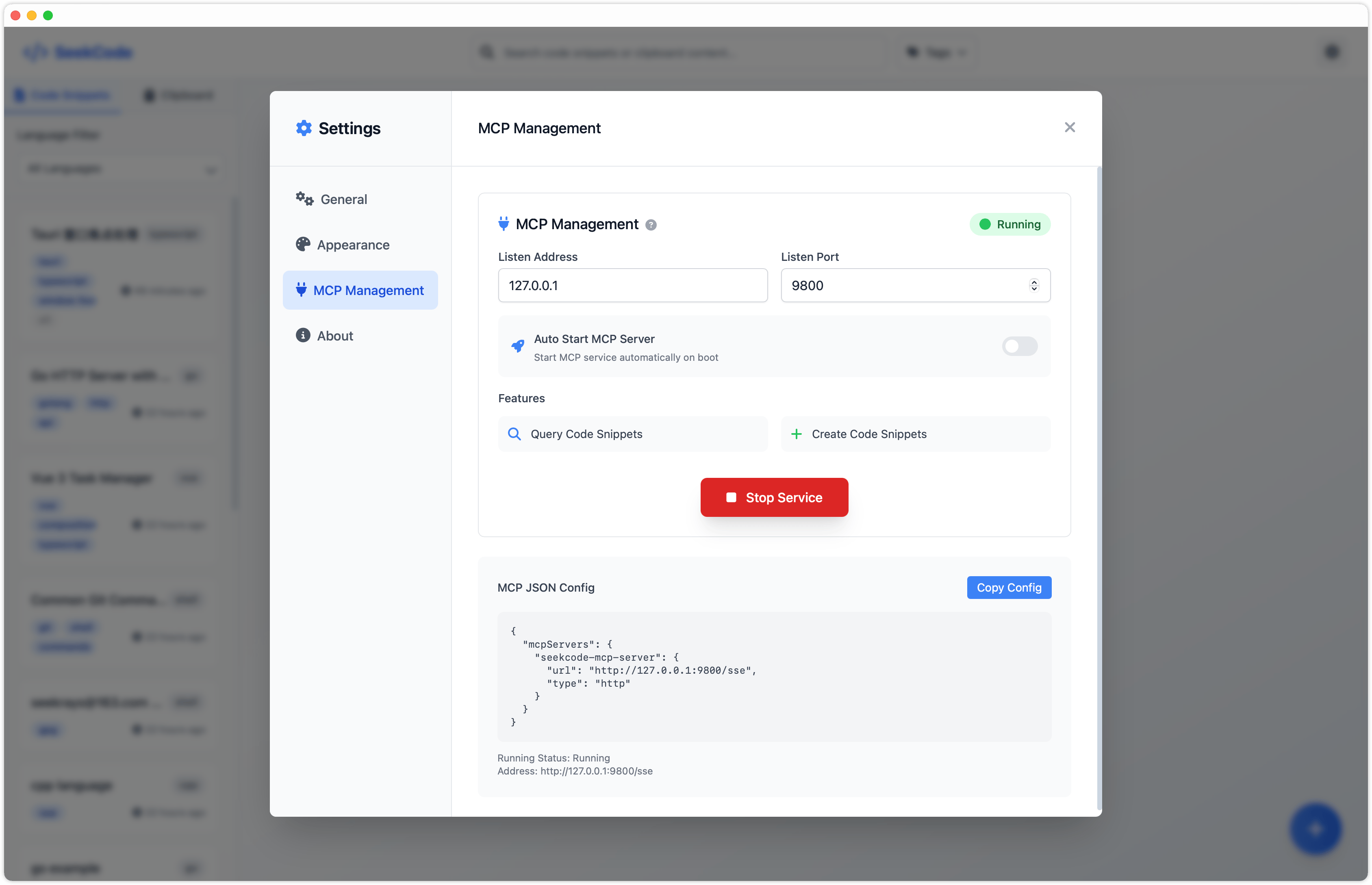Viewport: 1372px width, 885px height.
Task: Click the Running status badge
Action: tap(1010, 224)
